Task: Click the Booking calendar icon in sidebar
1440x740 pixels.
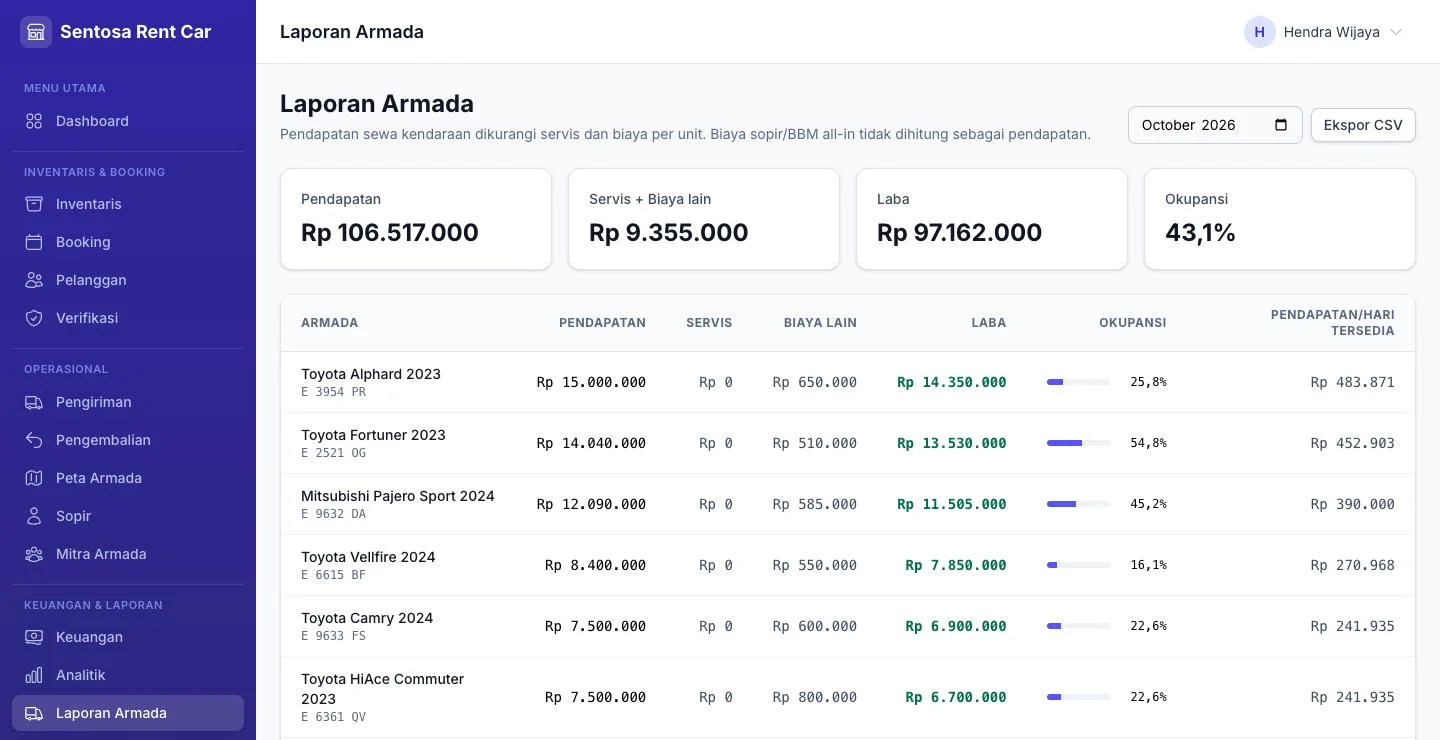Action: [34, 242]
